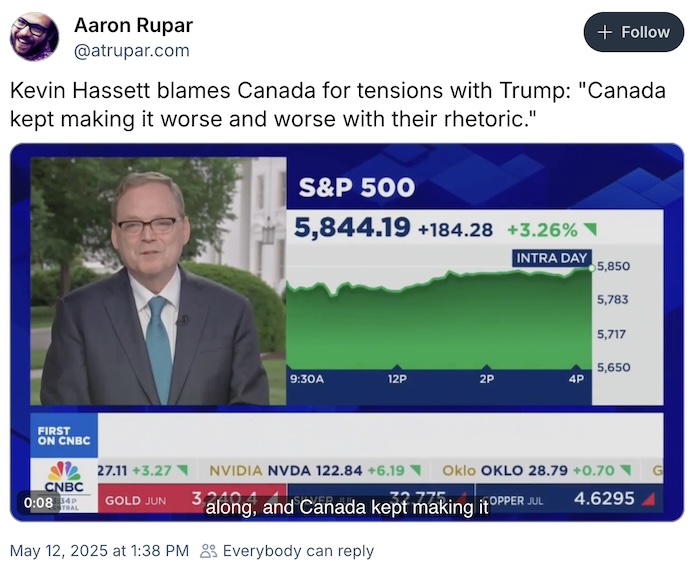
Task: Click the video caption about Canada
Action: click(347, 508)
